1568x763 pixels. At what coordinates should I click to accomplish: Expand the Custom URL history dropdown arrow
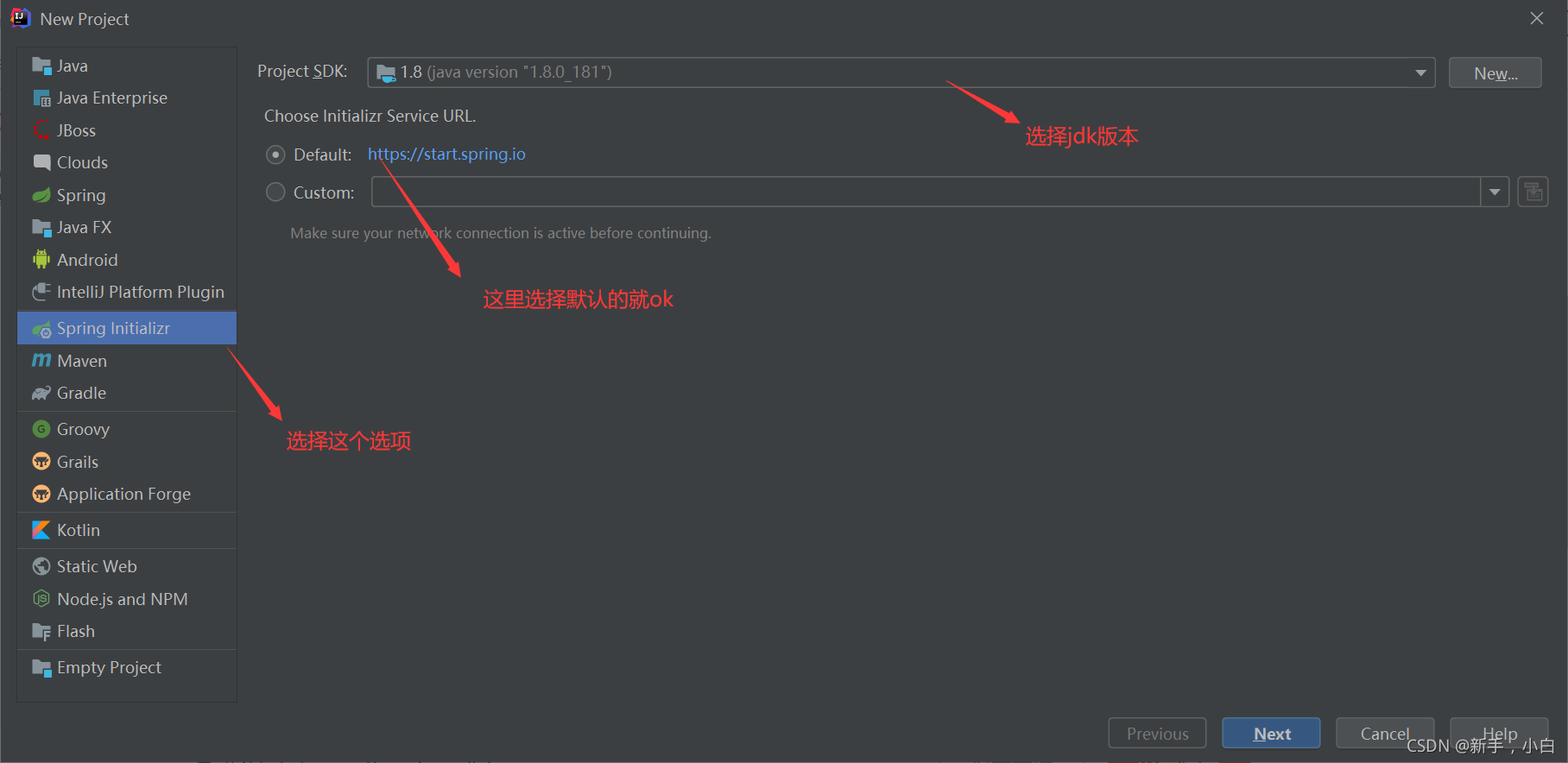[x=1495, y=192]
